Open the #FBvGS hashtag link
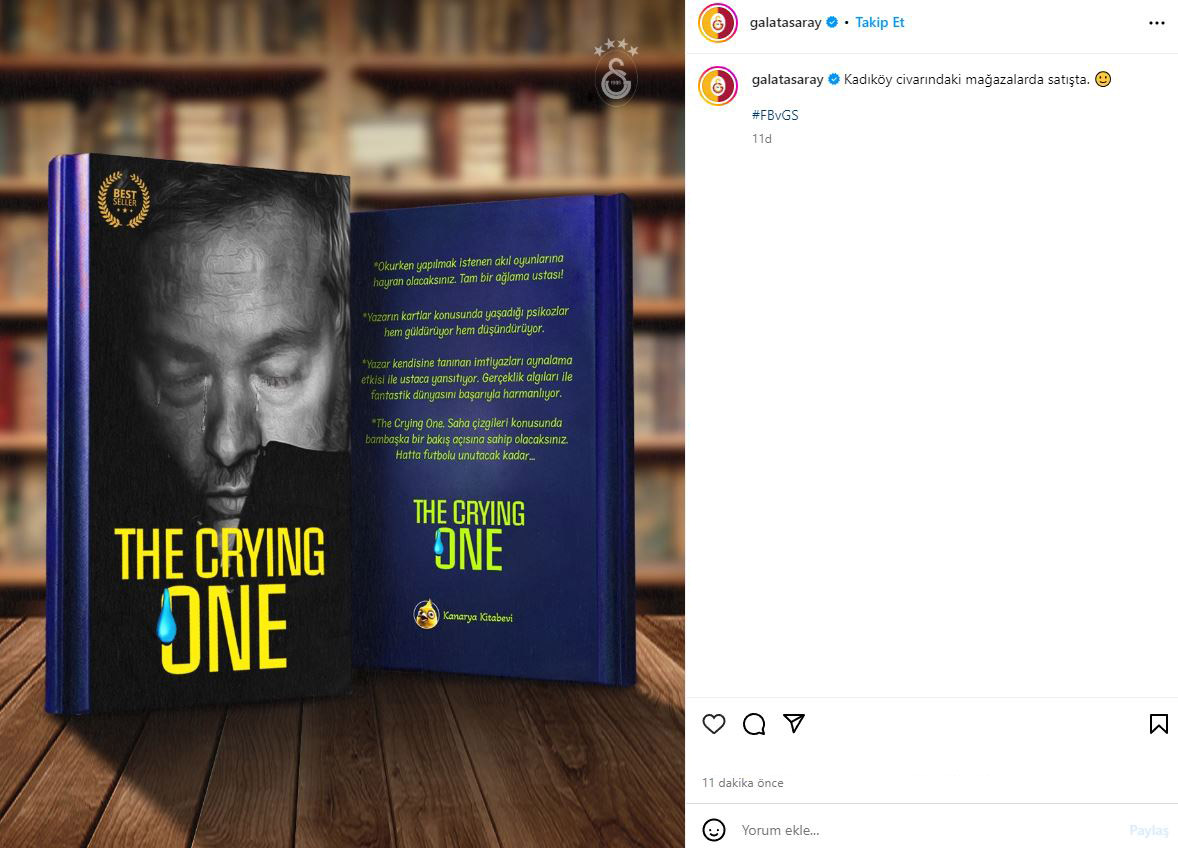Screen dimensions: 1178x848 pos(775,115)
